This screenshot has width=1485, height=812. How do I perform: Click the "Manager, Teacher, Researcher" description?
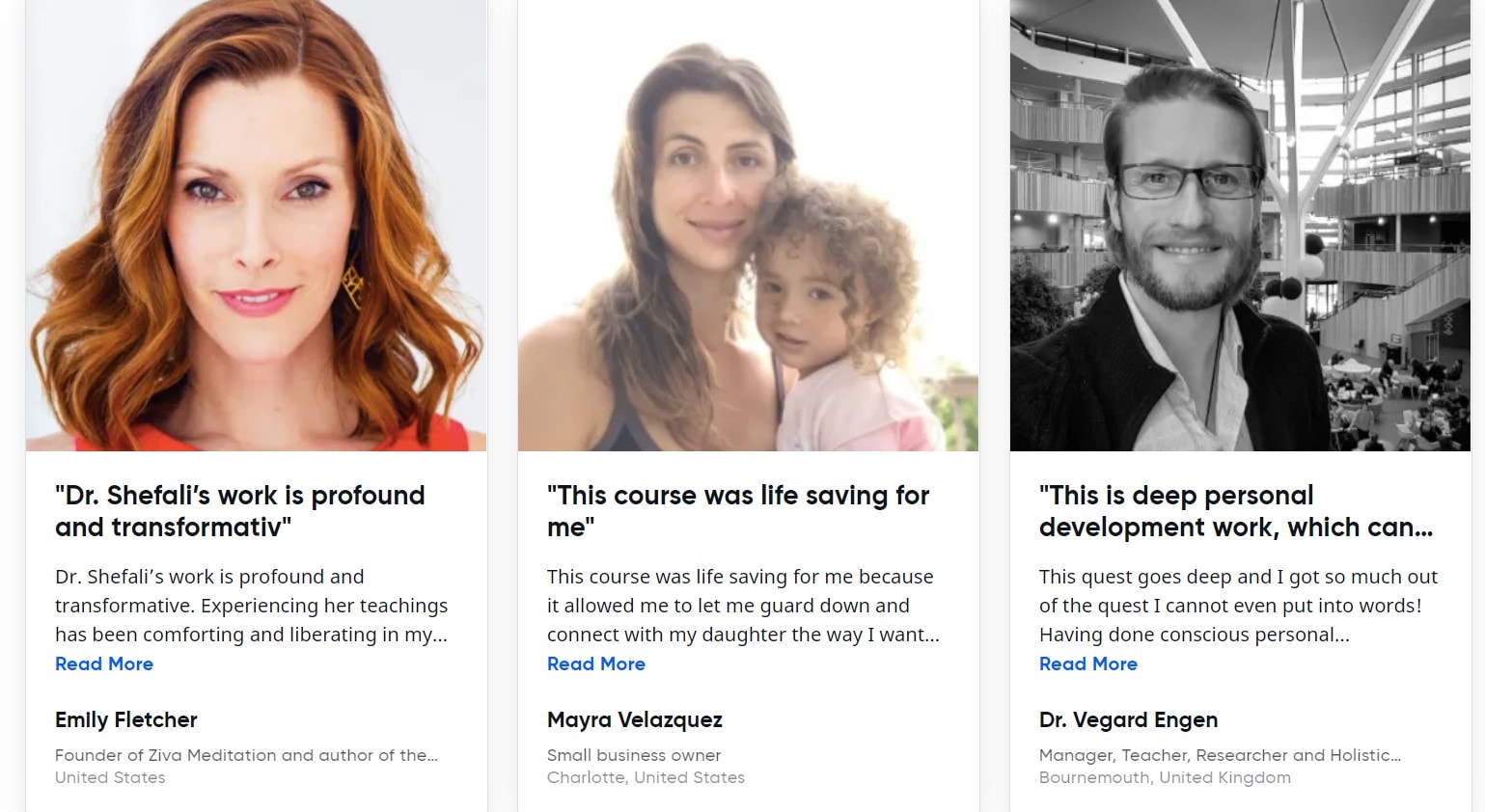click(x=1220, y=755)
